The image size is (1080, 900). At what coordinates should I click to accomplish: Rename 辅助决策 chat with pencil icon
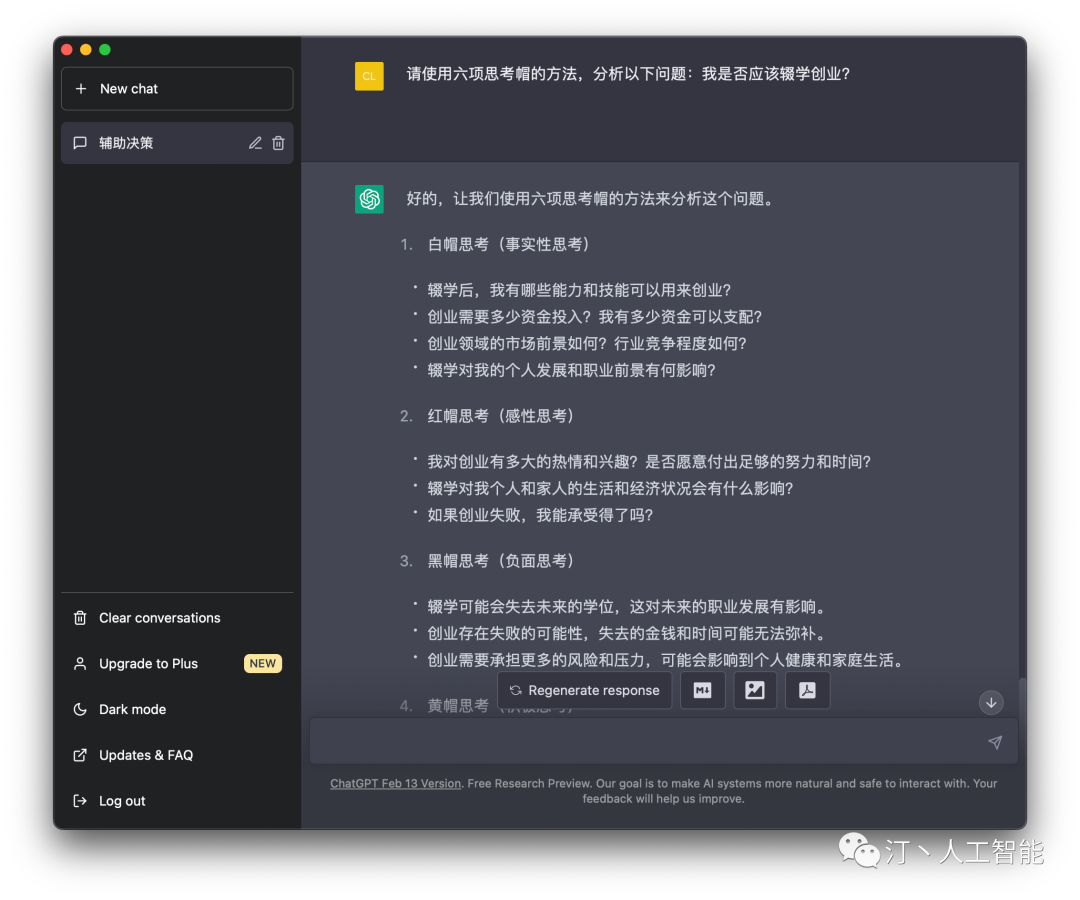[256, 143]
